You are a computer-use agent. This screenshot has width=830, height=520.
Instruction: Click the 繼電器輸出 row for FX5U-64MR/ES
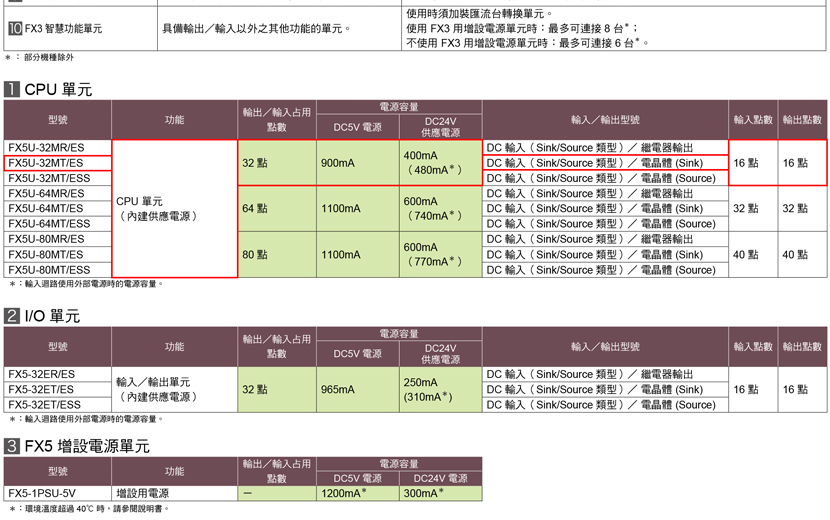605,193
